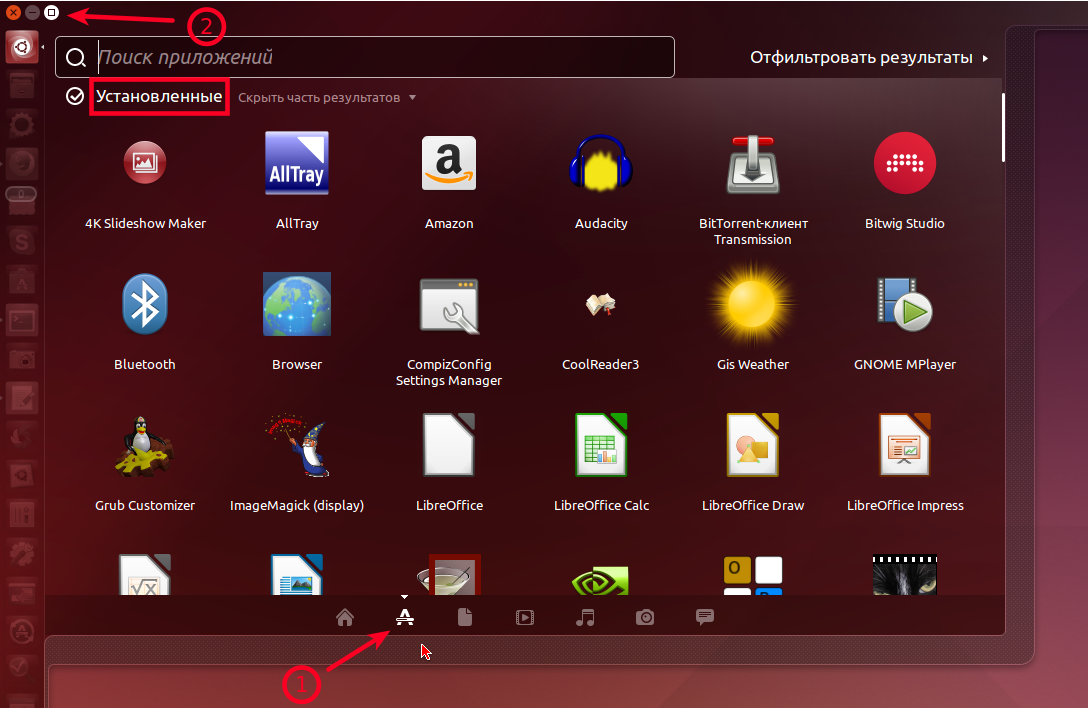
Task: Launch LibreOffice Impress
Action: click(x=905, y=445)
